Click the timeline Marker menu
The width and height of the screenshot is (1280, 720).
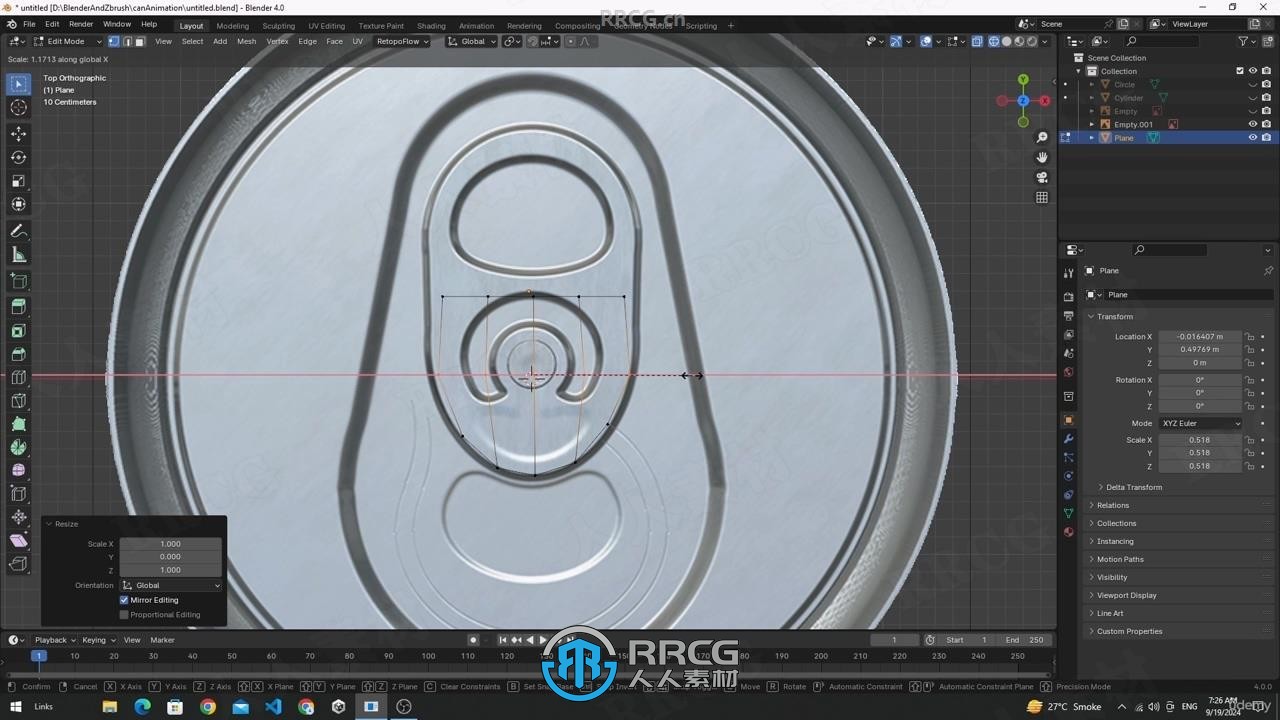point(162,640)
